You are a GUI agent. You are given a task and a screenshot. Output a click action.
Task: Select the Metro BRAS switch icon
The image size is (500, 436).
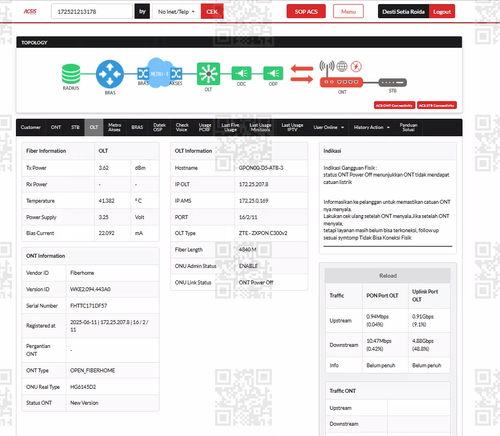[x=143, y=73]
